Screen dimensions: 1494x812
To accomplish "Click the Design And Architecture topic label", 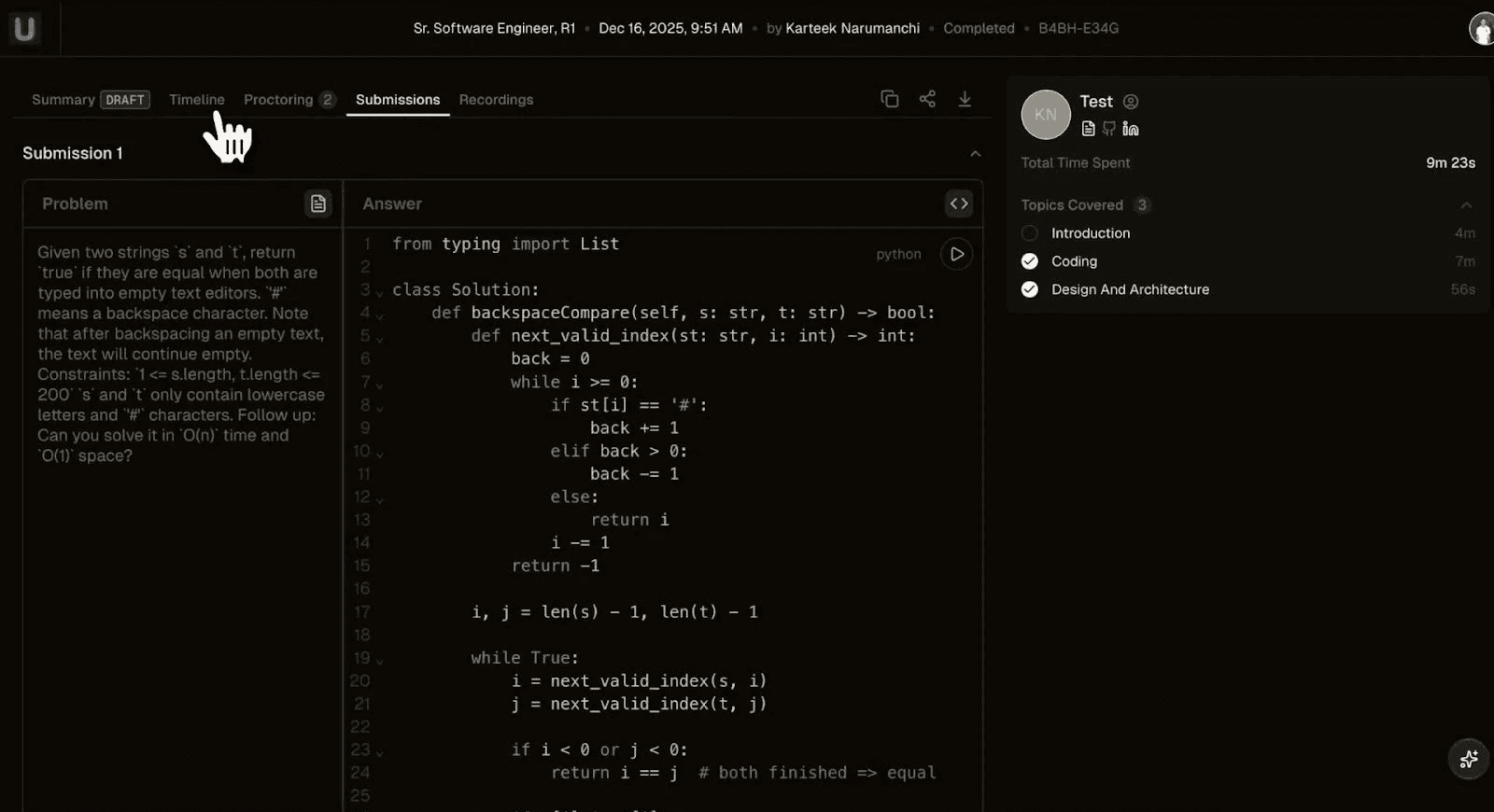I will (x=1130, y=289).
